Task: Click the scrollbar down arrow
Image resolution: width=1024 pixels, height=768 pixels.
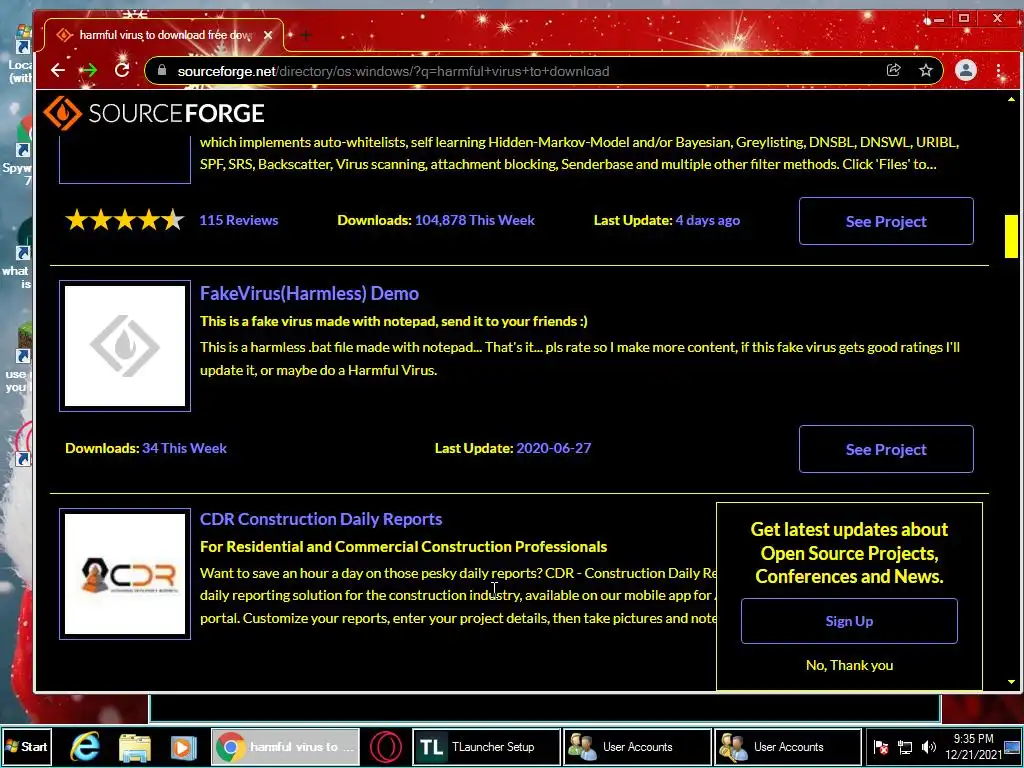Action: [x=1011, y=682]
